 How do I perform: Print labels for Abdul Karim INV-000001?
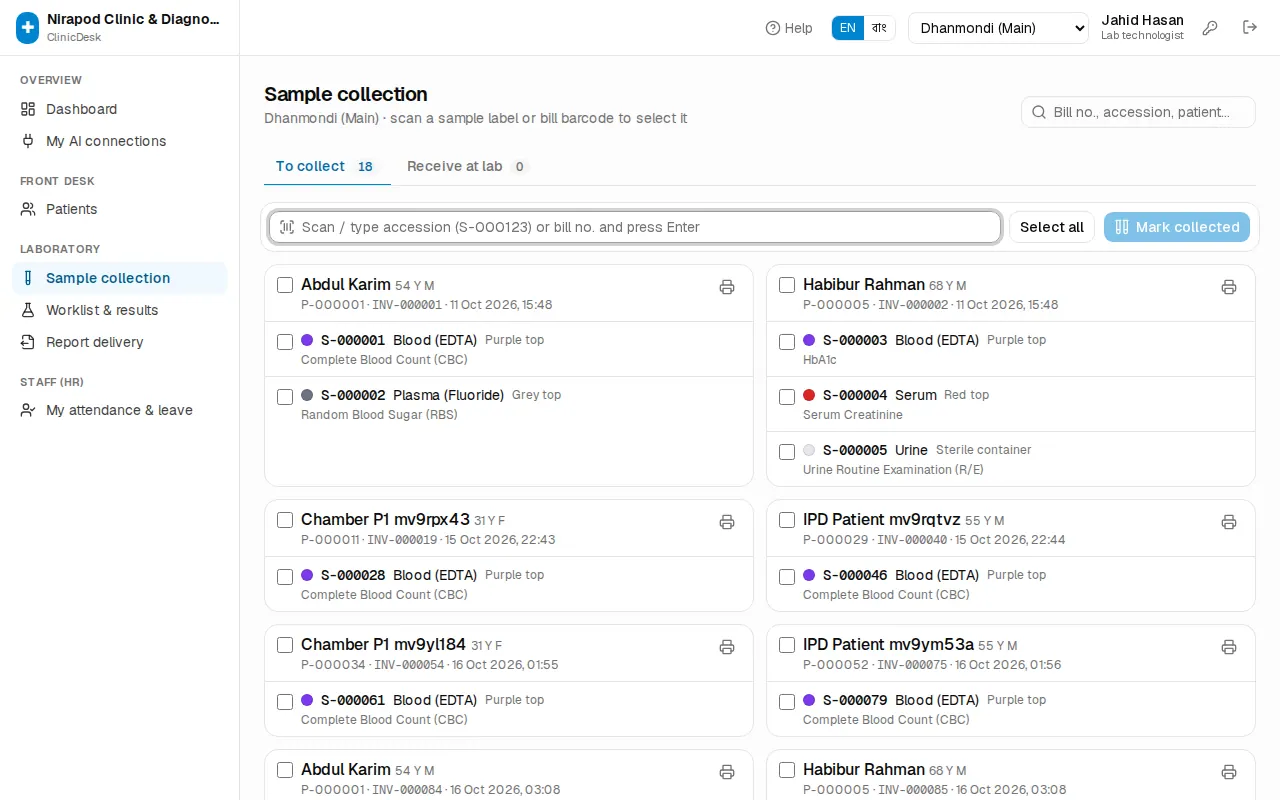click(x=727, y=287)
